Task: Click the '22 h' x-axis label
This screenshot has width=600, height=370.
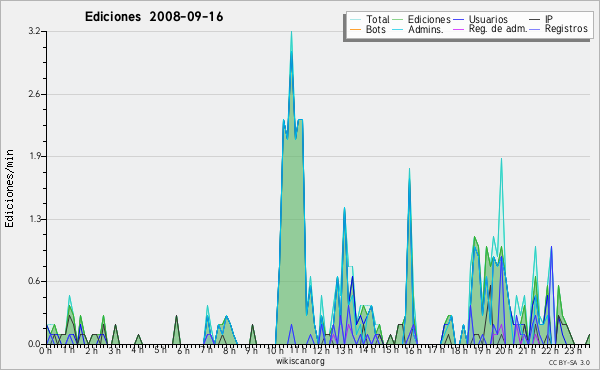Action: coord(551,351)
